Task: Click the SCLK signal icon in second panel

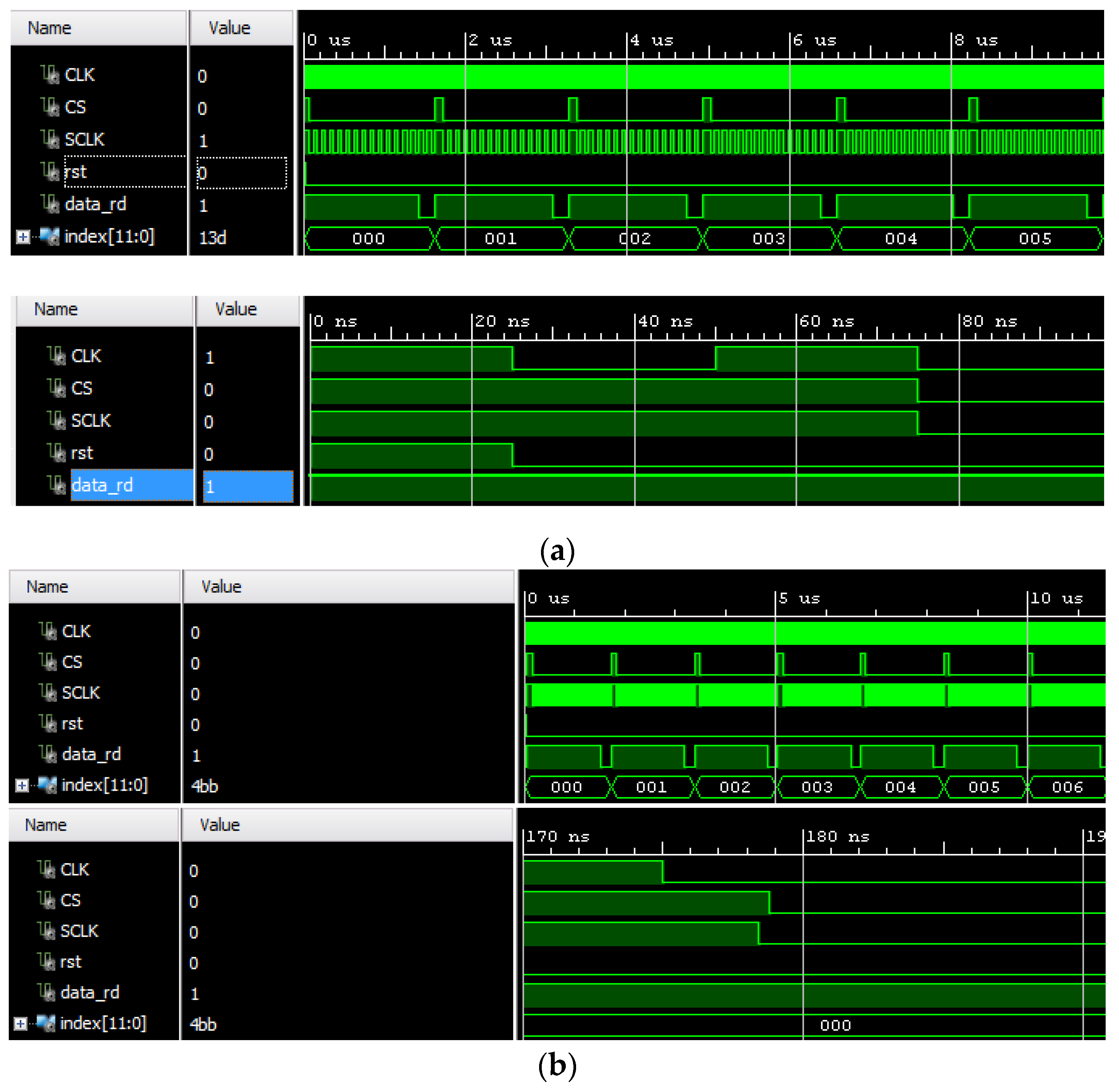Action: click(x=56, y=421)
